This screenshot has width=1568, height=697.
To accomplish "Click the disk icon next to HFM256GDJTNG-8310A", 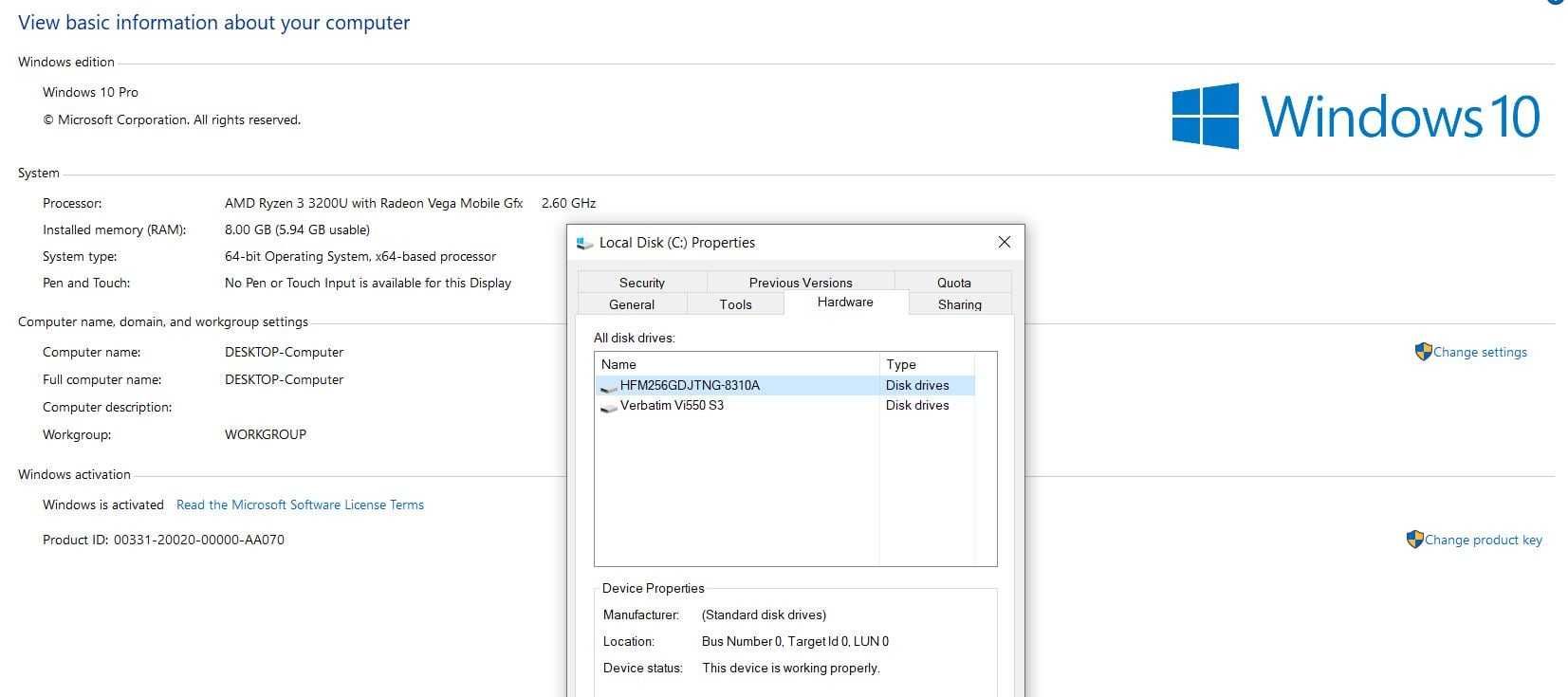I will point(609,386).
